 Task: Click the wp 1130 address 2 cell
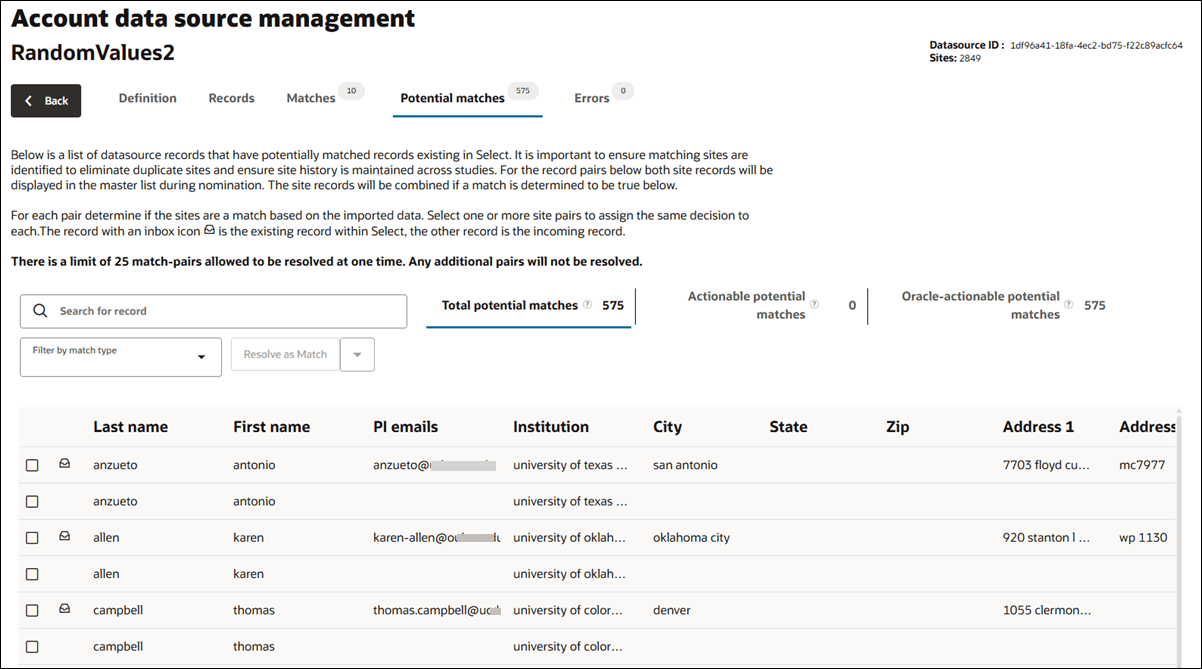coord(1143,538)
